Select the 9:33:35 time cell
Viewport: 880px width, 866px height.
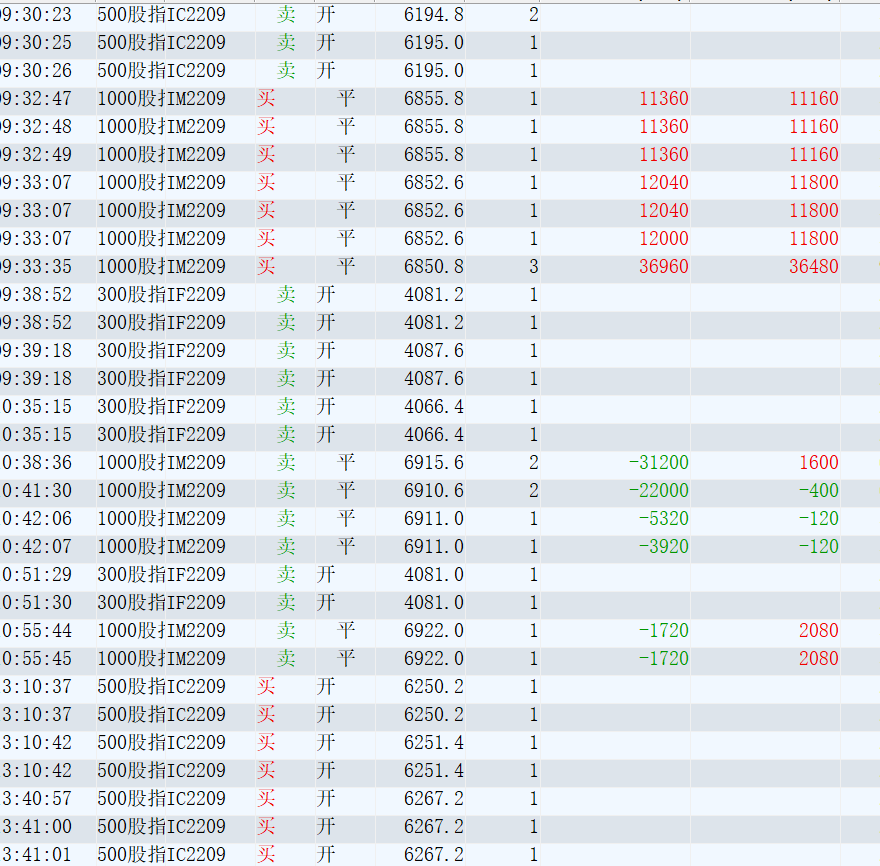pos(36,267)
